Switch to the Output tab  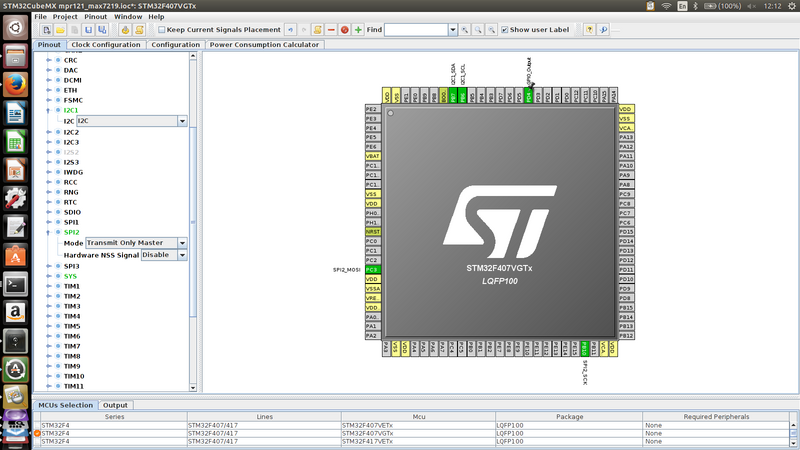click(x=115, y=405)
